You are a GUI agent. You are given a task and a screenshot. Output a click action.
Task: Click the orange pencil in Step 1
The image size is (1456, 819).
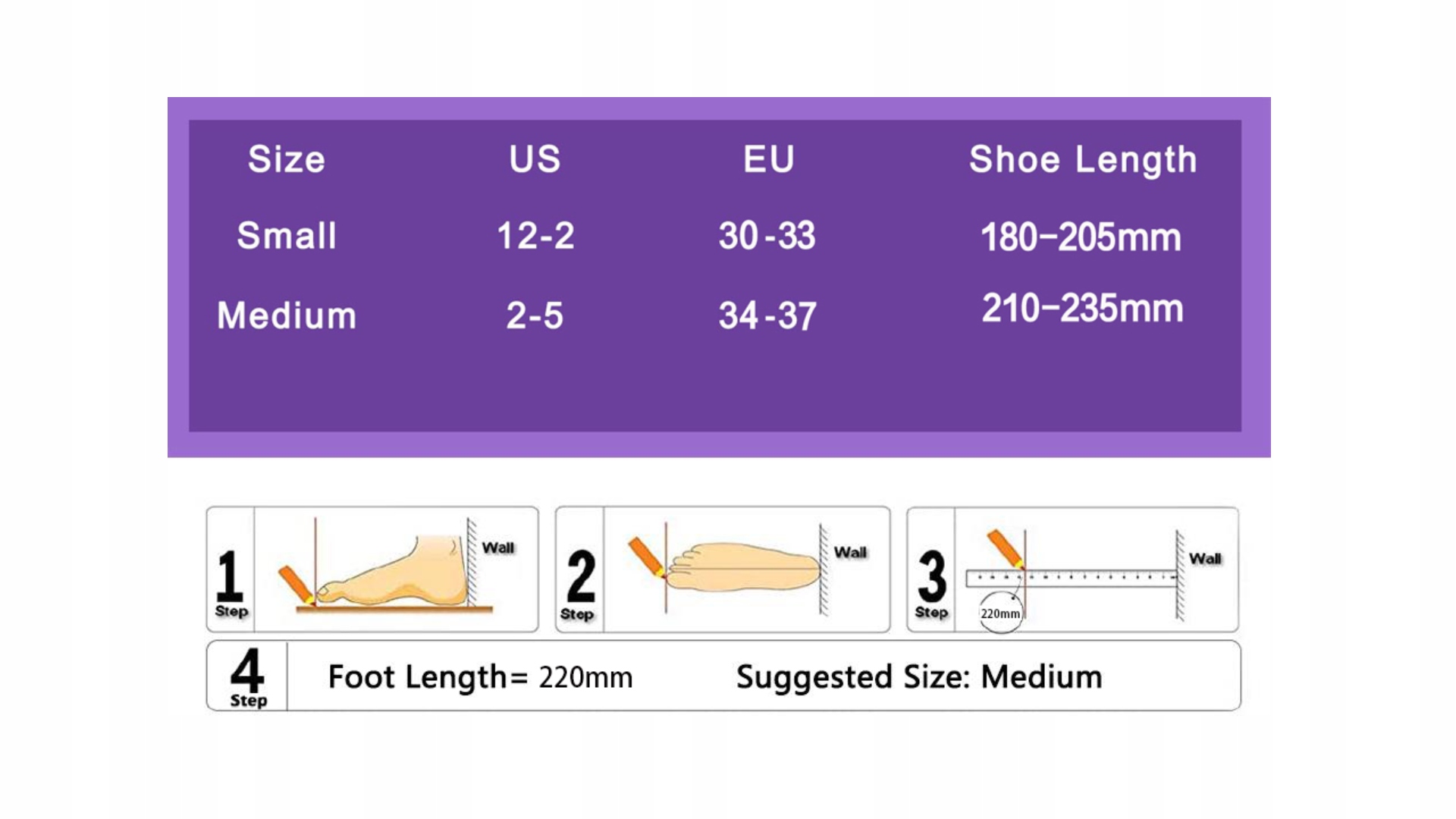click(x=297, y=586)
